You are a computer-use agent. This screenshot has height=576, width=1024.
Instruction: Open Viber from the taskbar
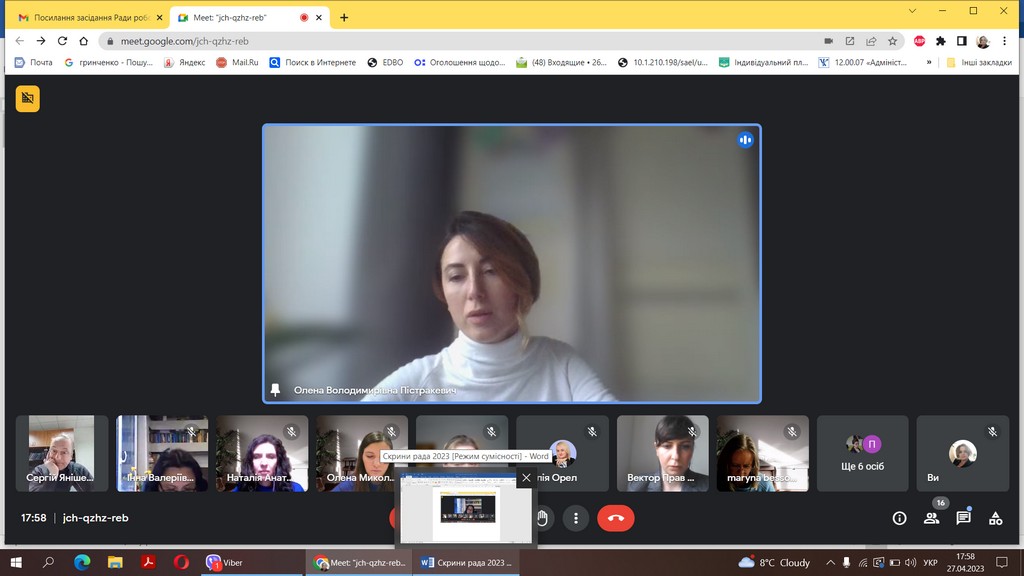point(224,563)
